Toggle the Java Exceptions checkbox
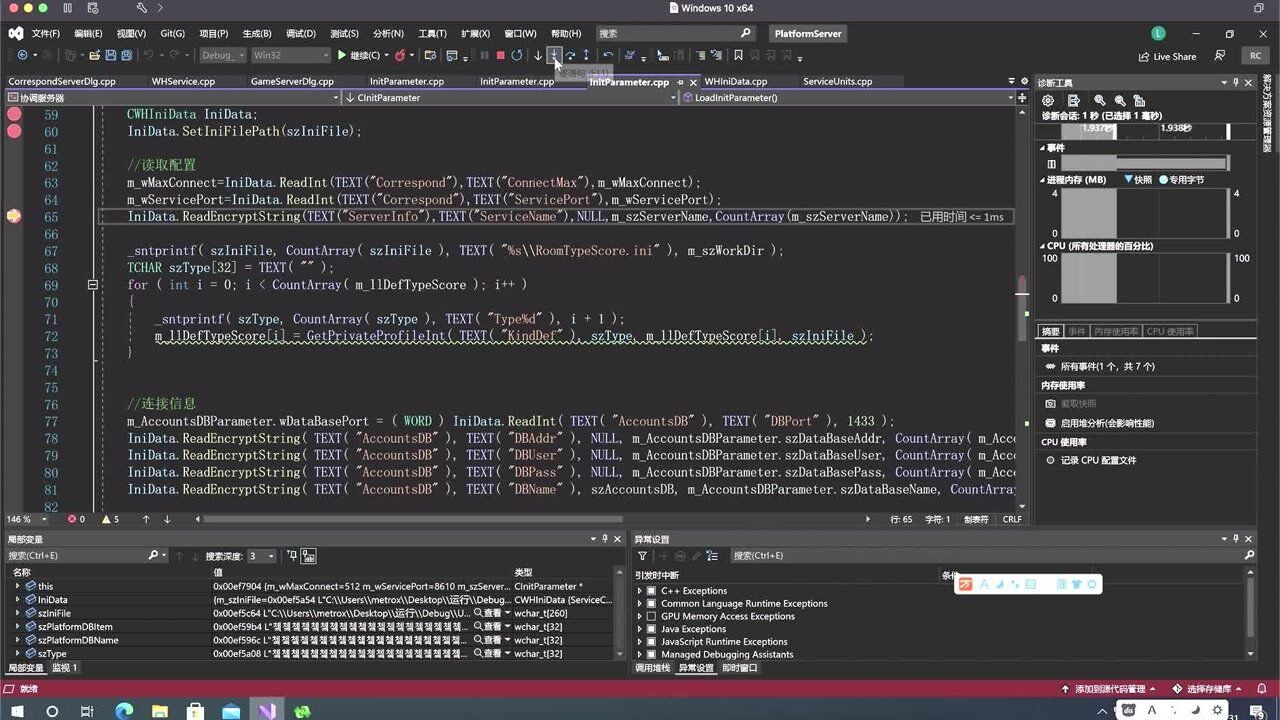Screen dimensions: 1280x720 click(651, 630)
